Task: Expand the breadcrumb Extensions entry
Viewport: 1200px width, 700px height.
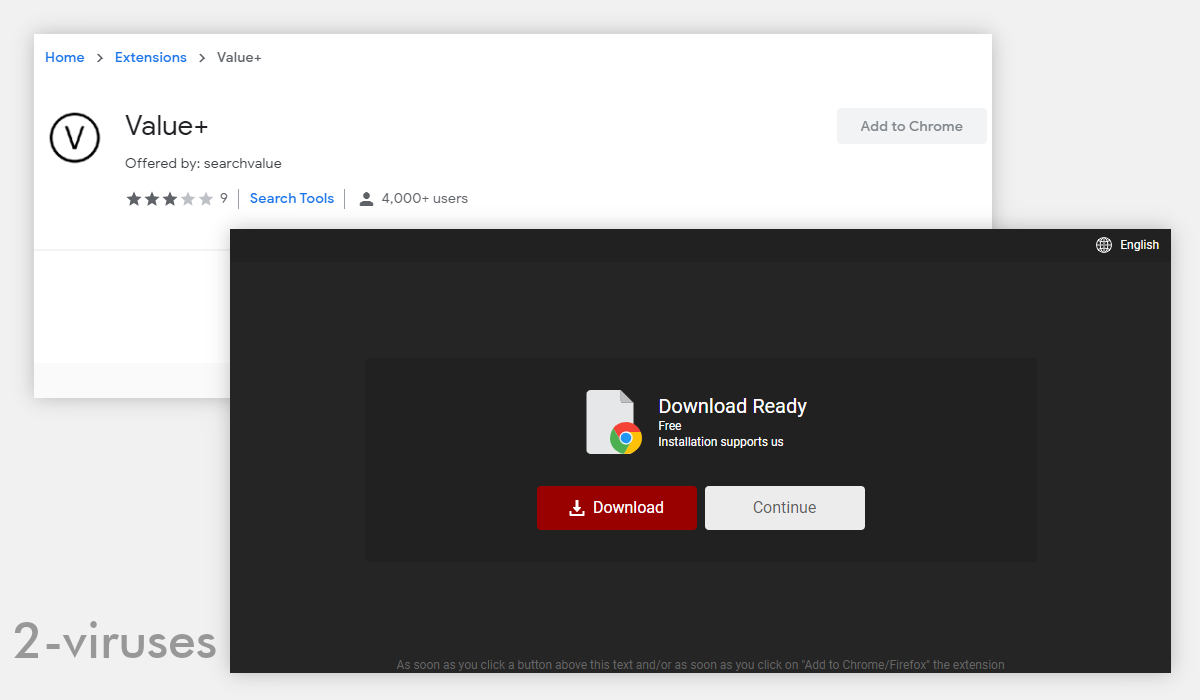Action: (150, 57)
